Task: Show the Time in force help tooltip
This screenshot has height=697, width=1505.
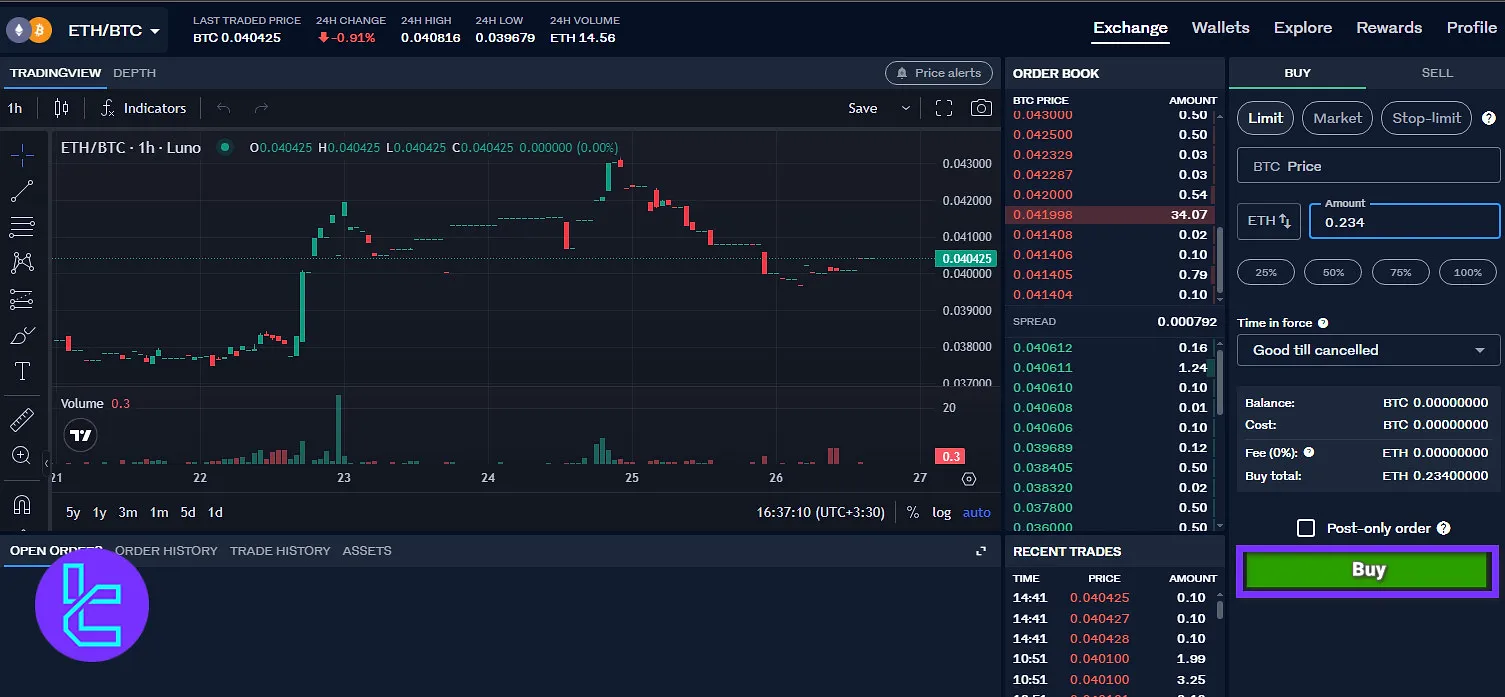Action: [1323, 323]
